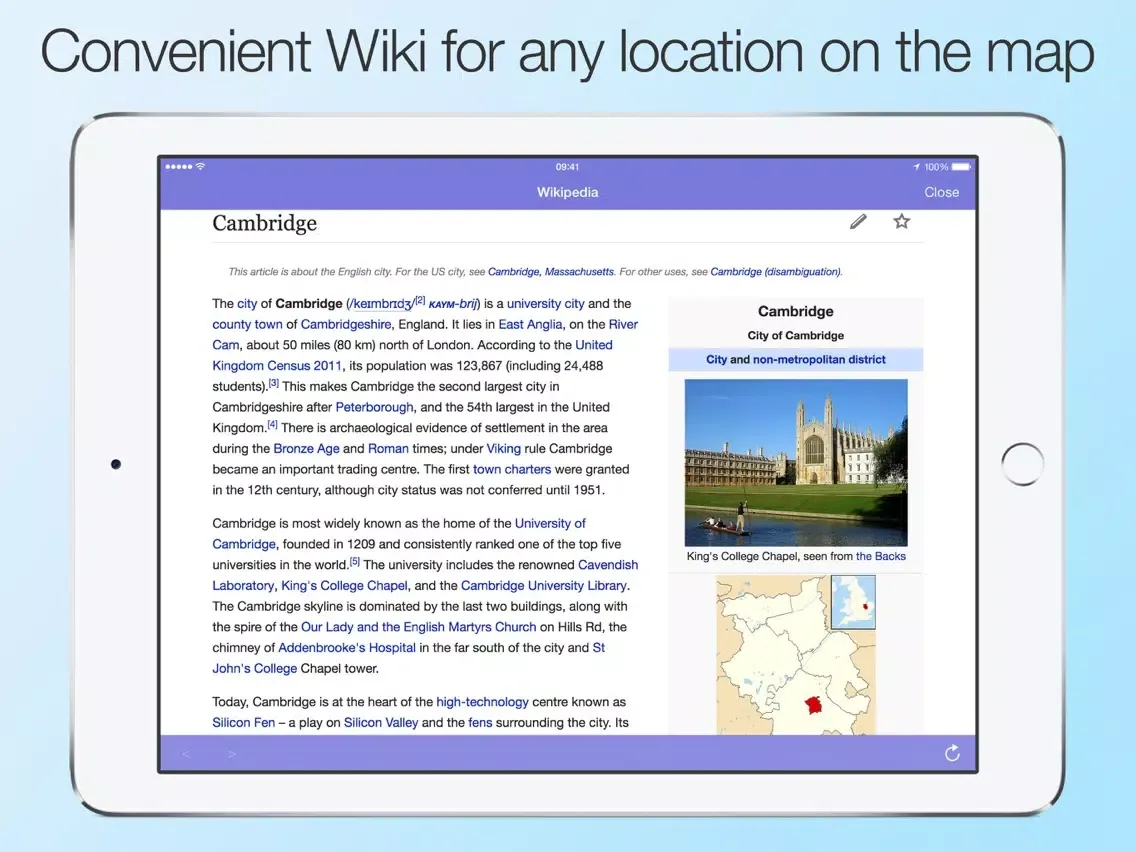1136x852 pixels.
Task: Tap the pencil edit icon
Action: 858,222
